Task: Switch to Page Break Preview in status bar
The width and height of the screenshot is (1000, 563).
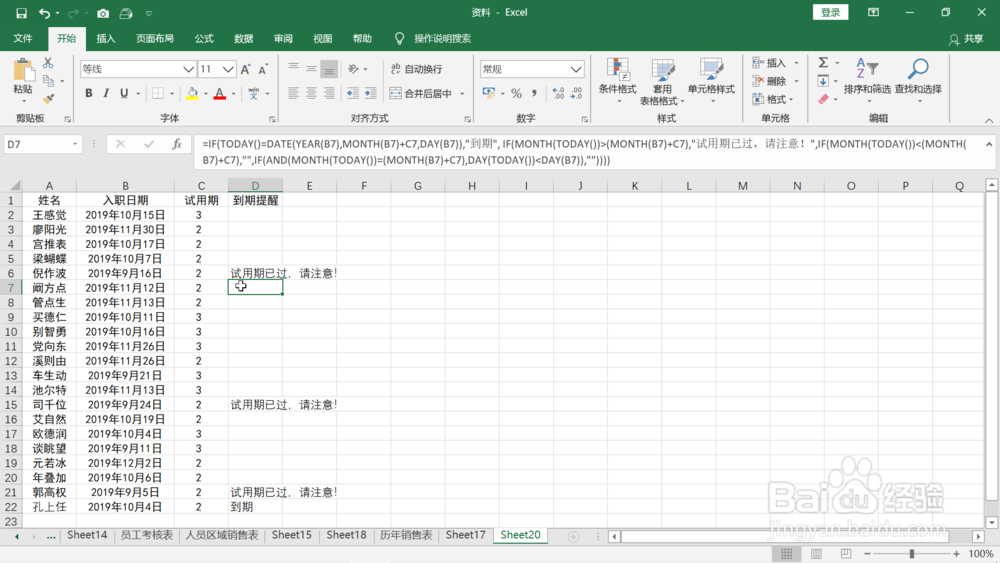Action: (846, 553)
